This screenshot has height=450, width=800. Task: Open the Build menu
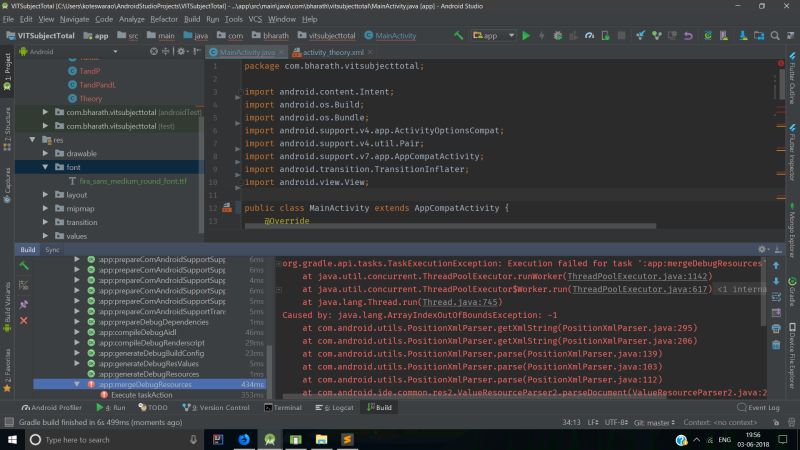[x=192, y=19]
